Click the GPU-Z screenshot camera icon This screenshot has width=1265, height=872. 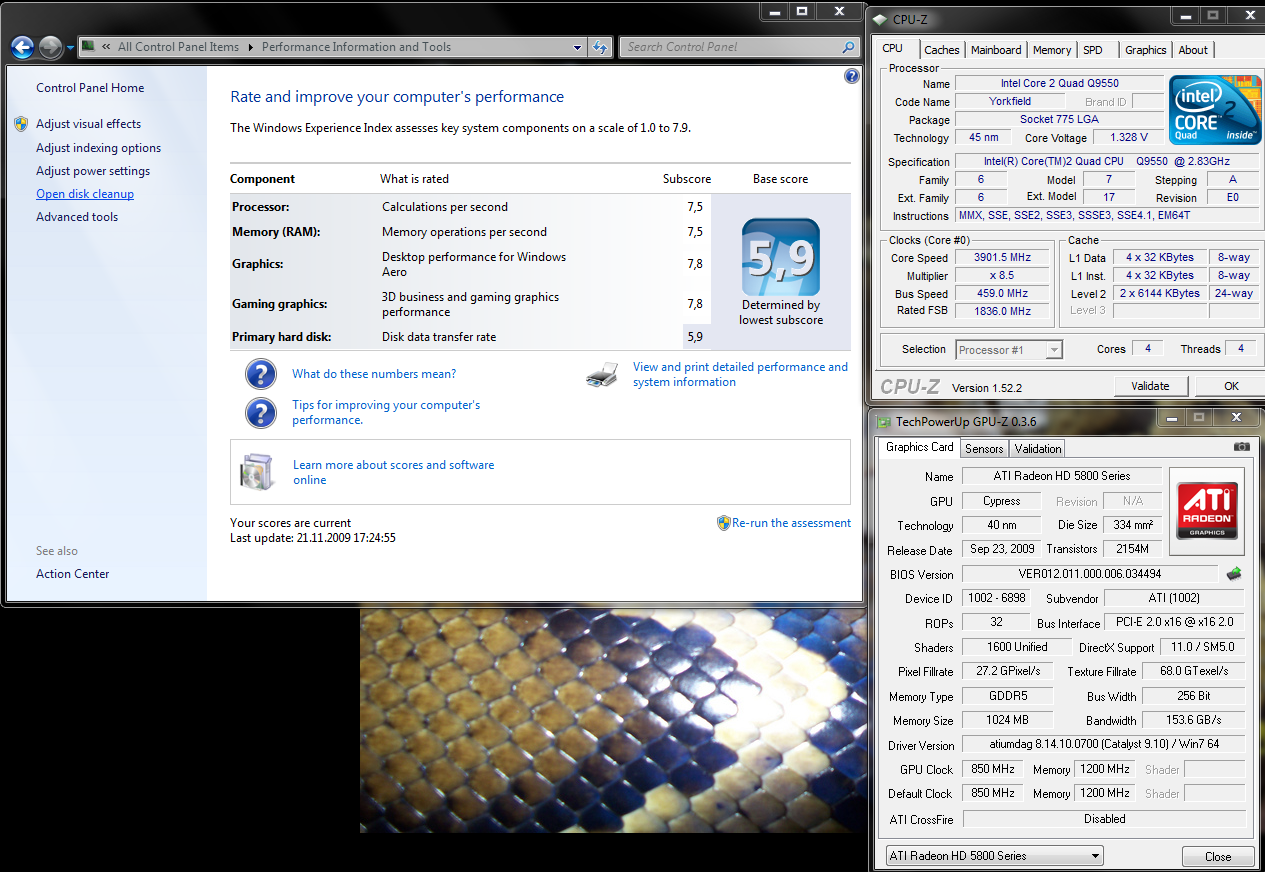tap(1241, 447)
